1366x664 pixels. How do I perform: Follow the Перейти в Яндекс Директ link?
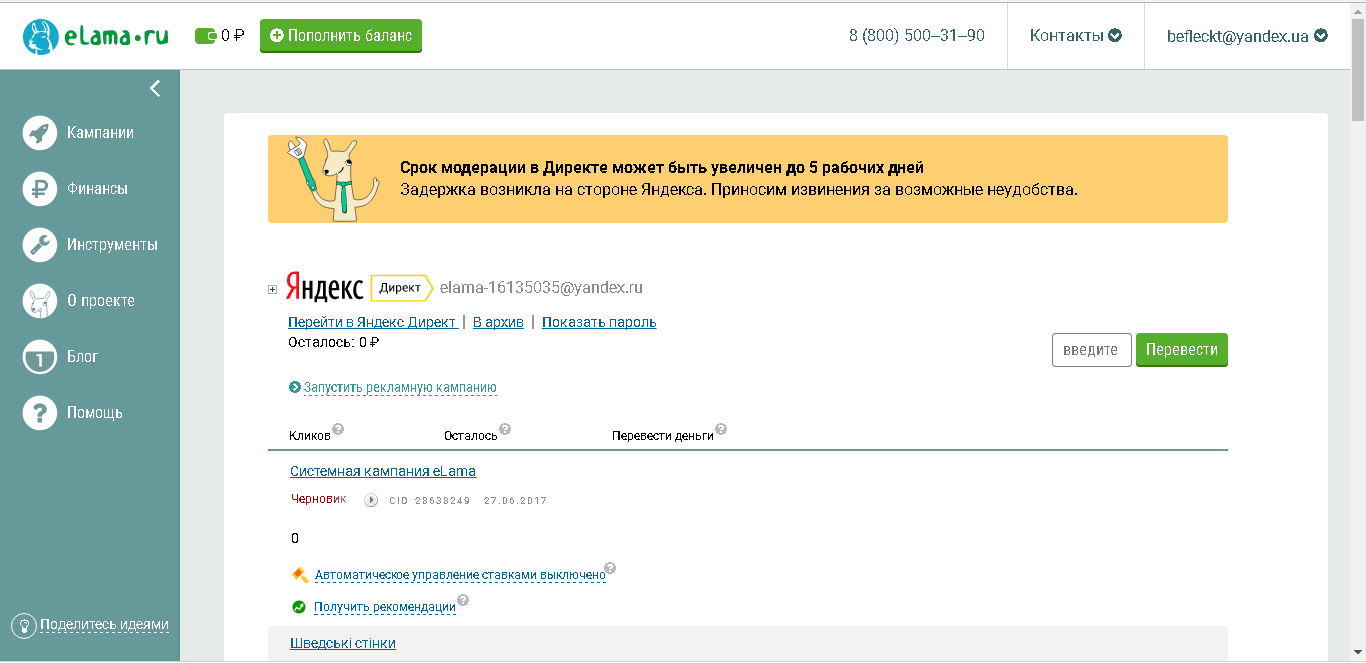(372, 322)
